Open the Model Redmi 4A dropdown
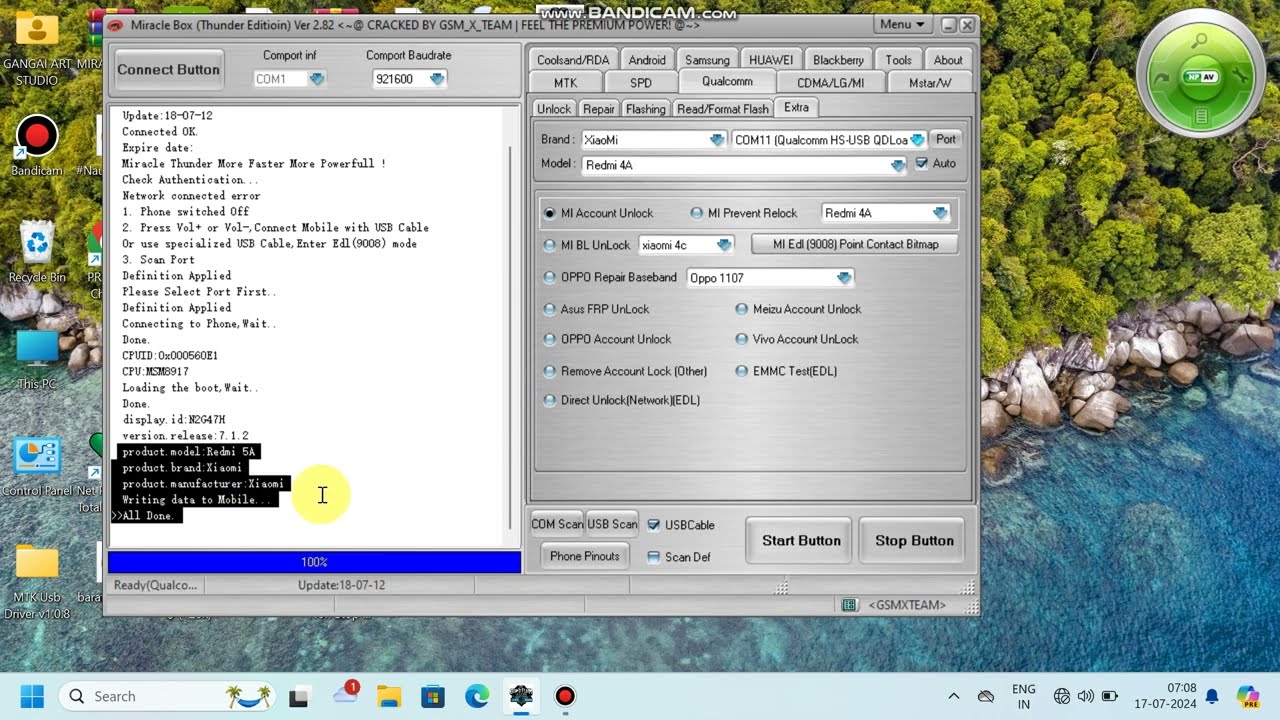Image resolution: width=1280 pixels, height=720 pixels. (898, 165)
